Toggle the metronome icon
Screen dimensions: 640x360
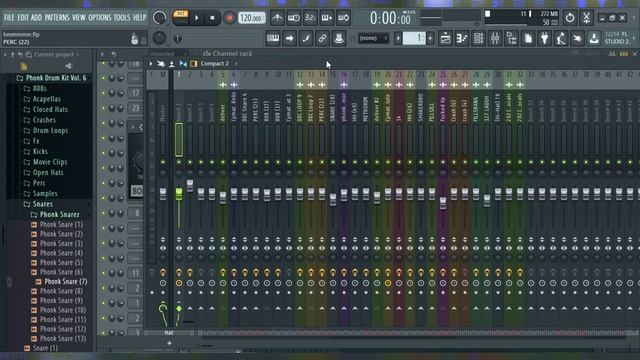click(x=278, y=18)
